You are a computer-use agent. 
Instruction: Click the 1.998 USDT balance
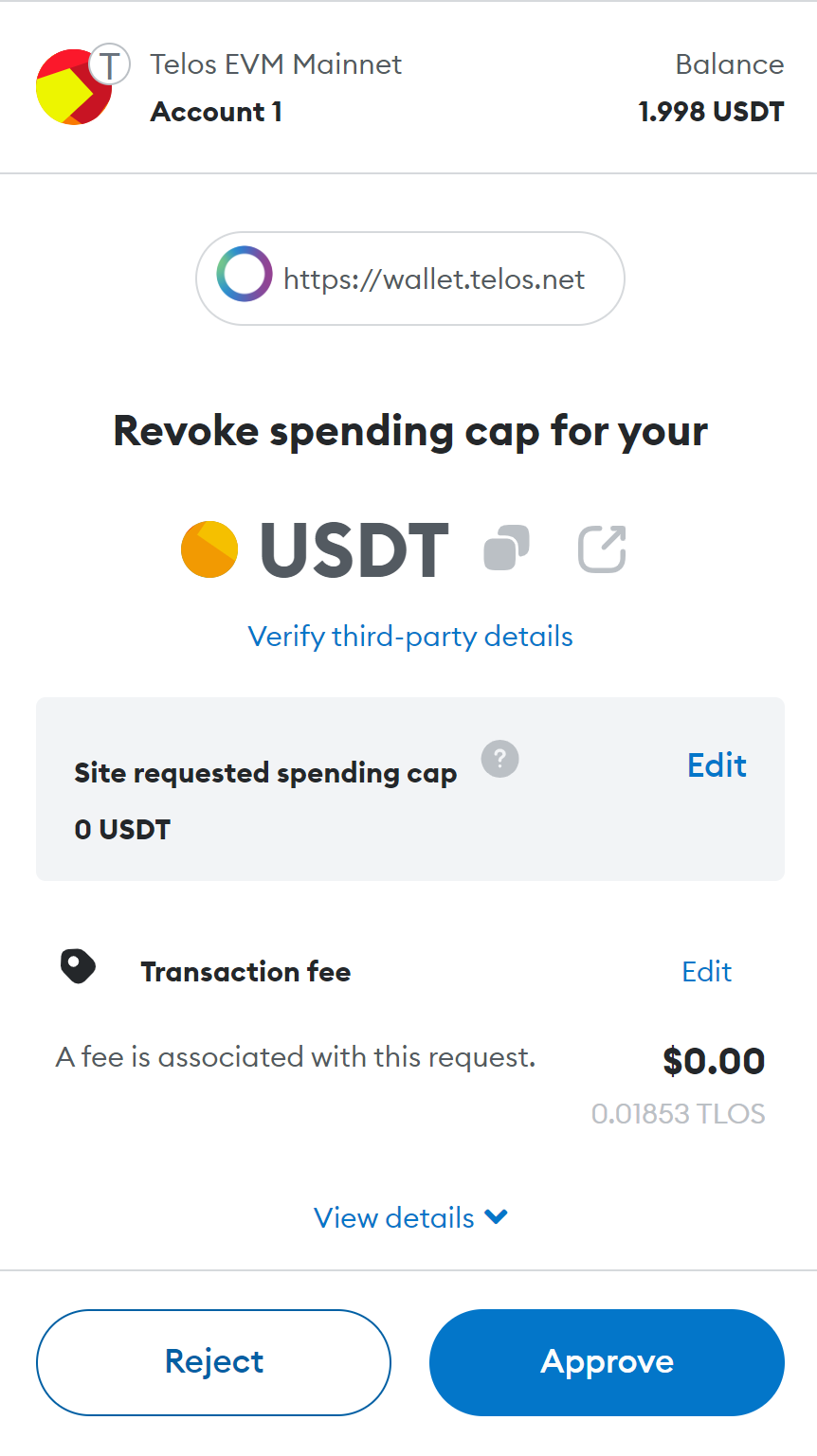[711, 112]
